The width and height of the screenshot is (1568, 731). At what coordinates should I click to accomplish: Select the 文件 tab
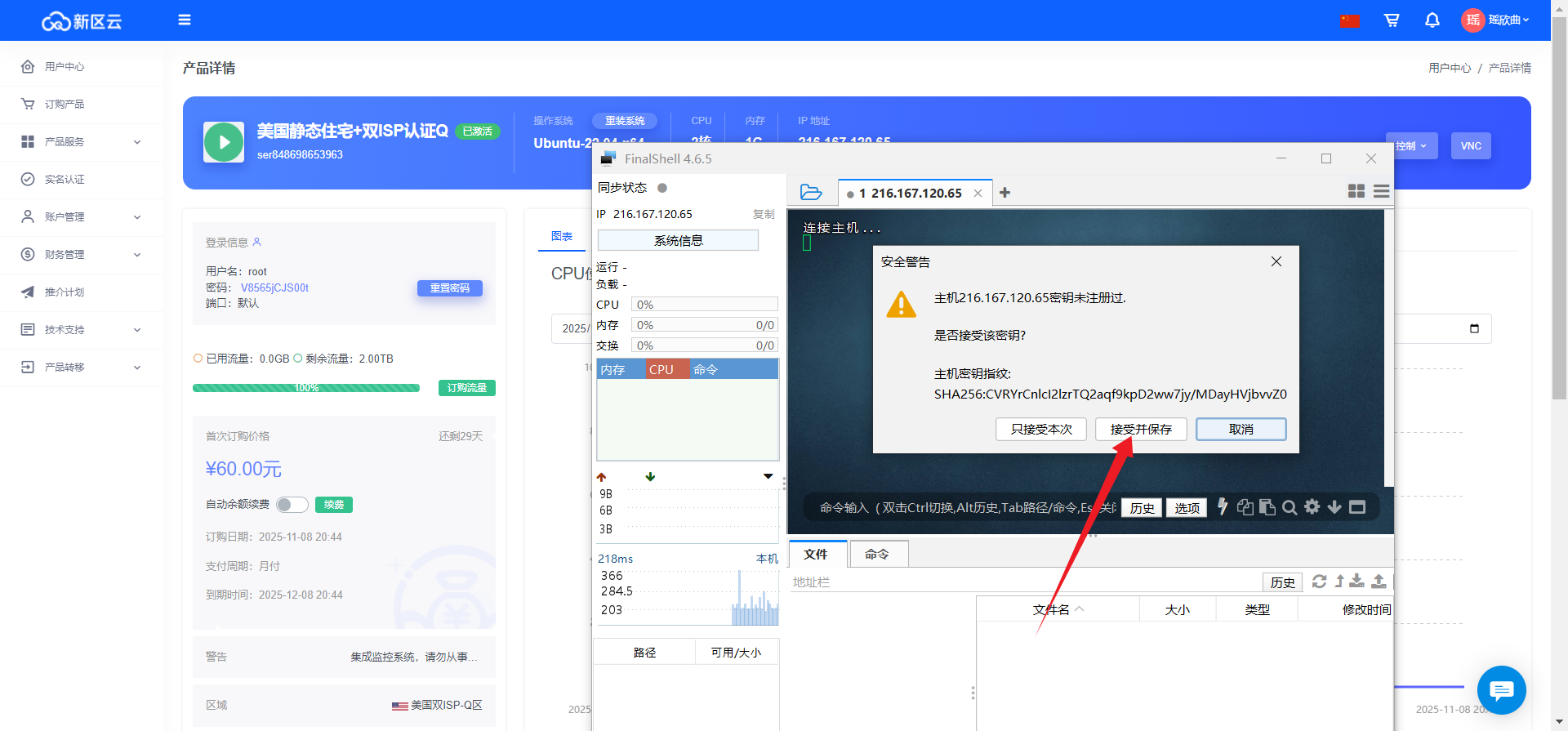(816, 555)
